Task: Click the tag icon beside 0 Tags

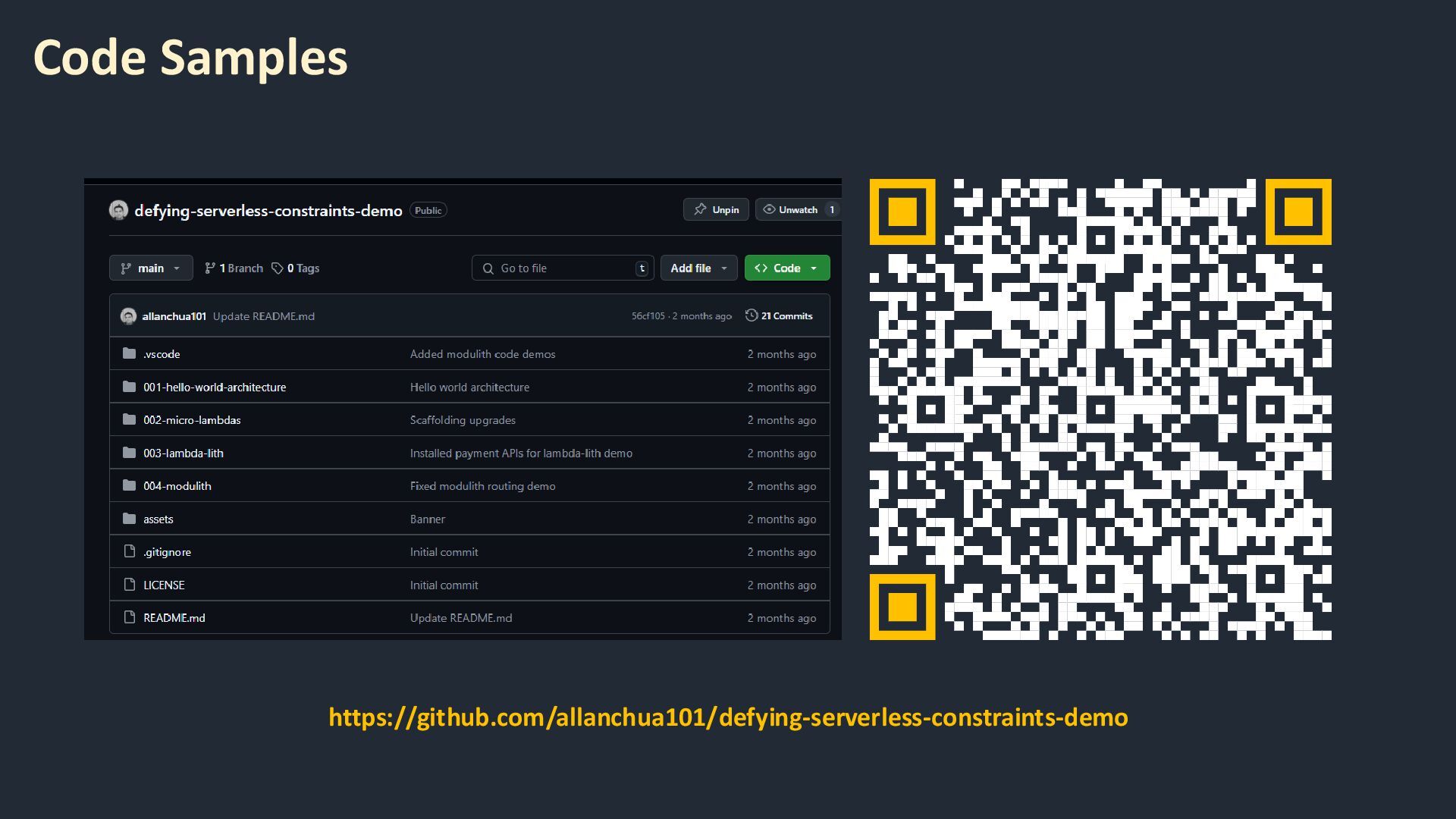Action: point(278,268)
